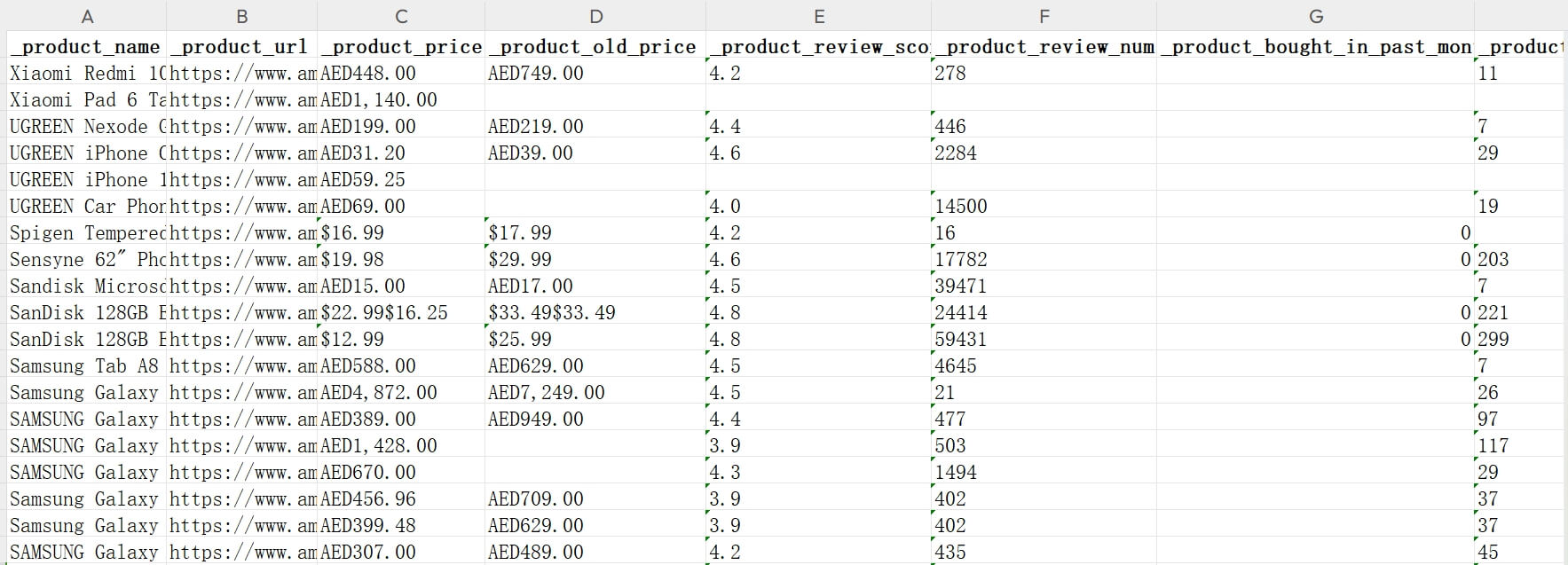The image size is (1568, 565).
Task: Click the price cell $19.98
Action: point(401,259)
